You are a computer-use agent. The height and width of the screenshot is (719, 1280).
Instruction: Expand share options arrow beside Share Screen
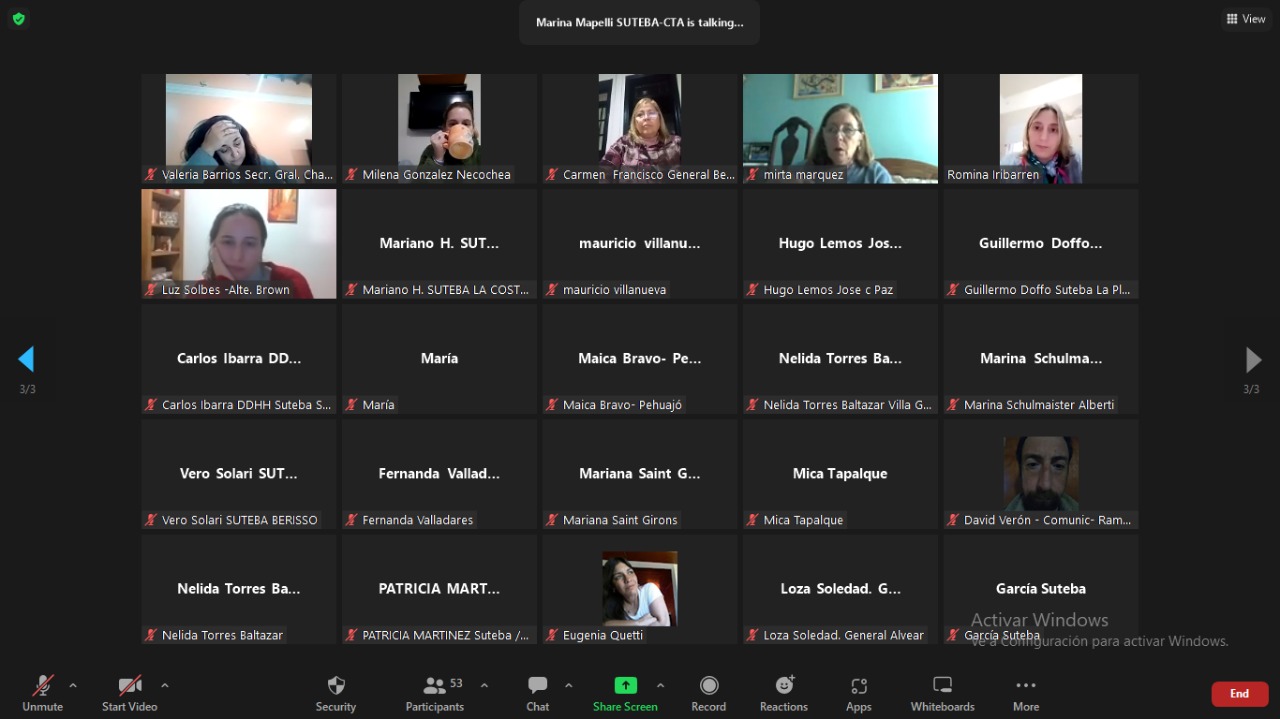coord(660,685)
